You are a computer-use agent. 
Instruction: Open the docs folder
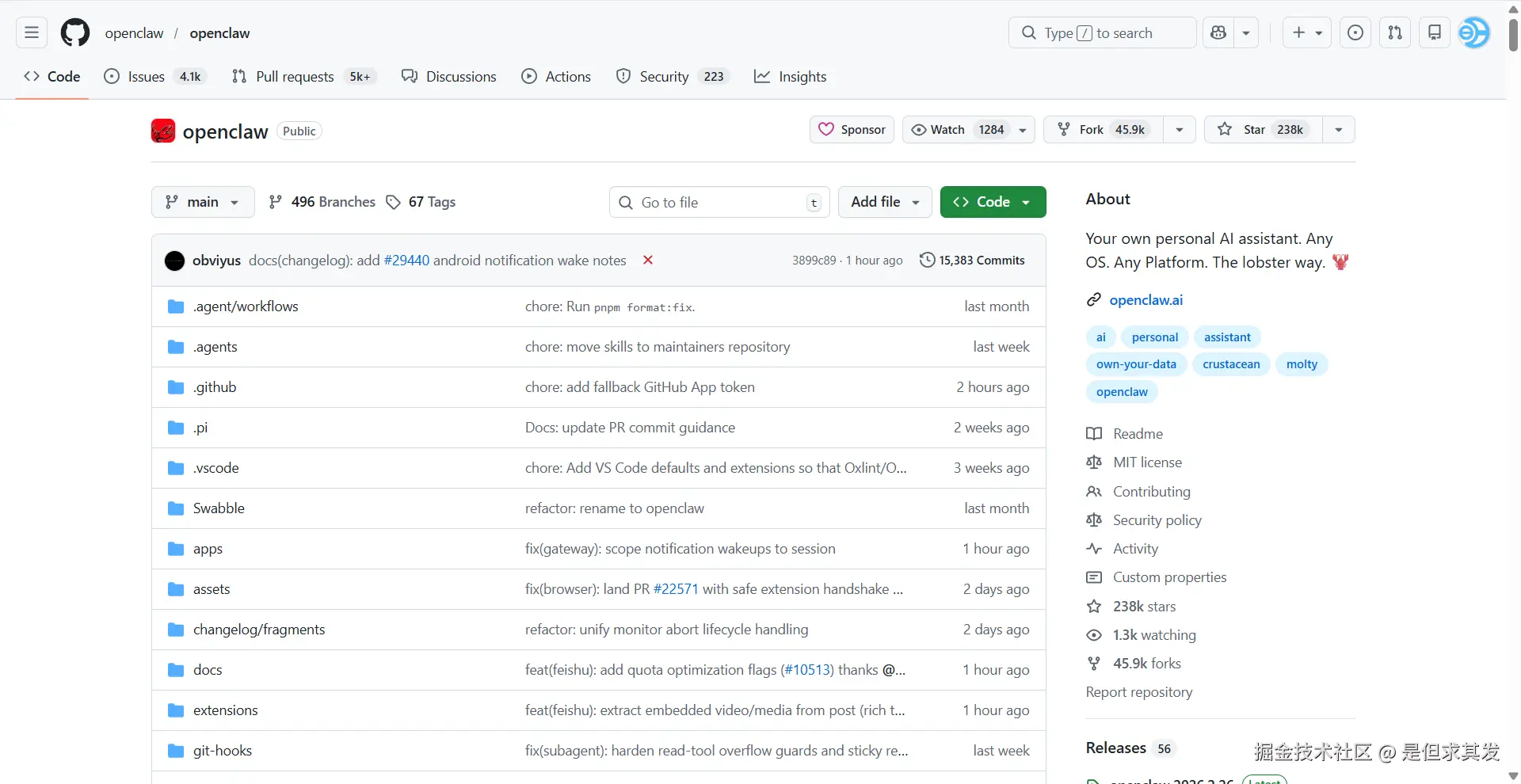208,670
